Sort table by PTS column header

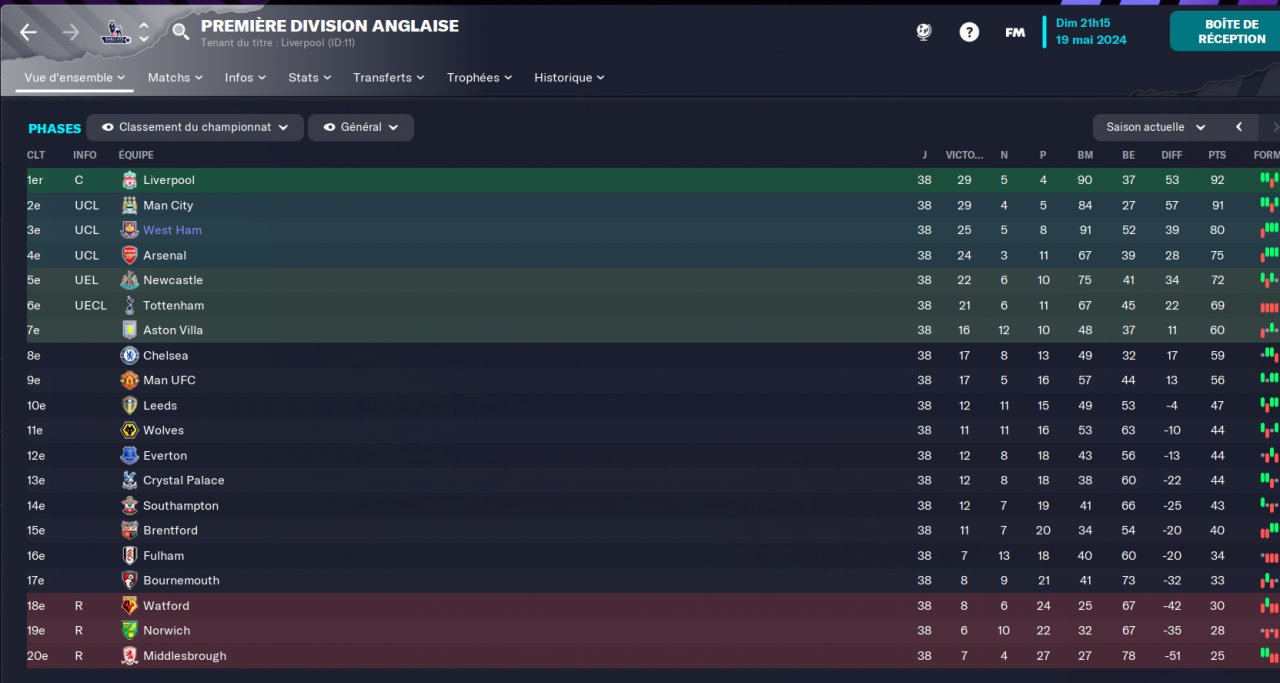[1217, 155]
